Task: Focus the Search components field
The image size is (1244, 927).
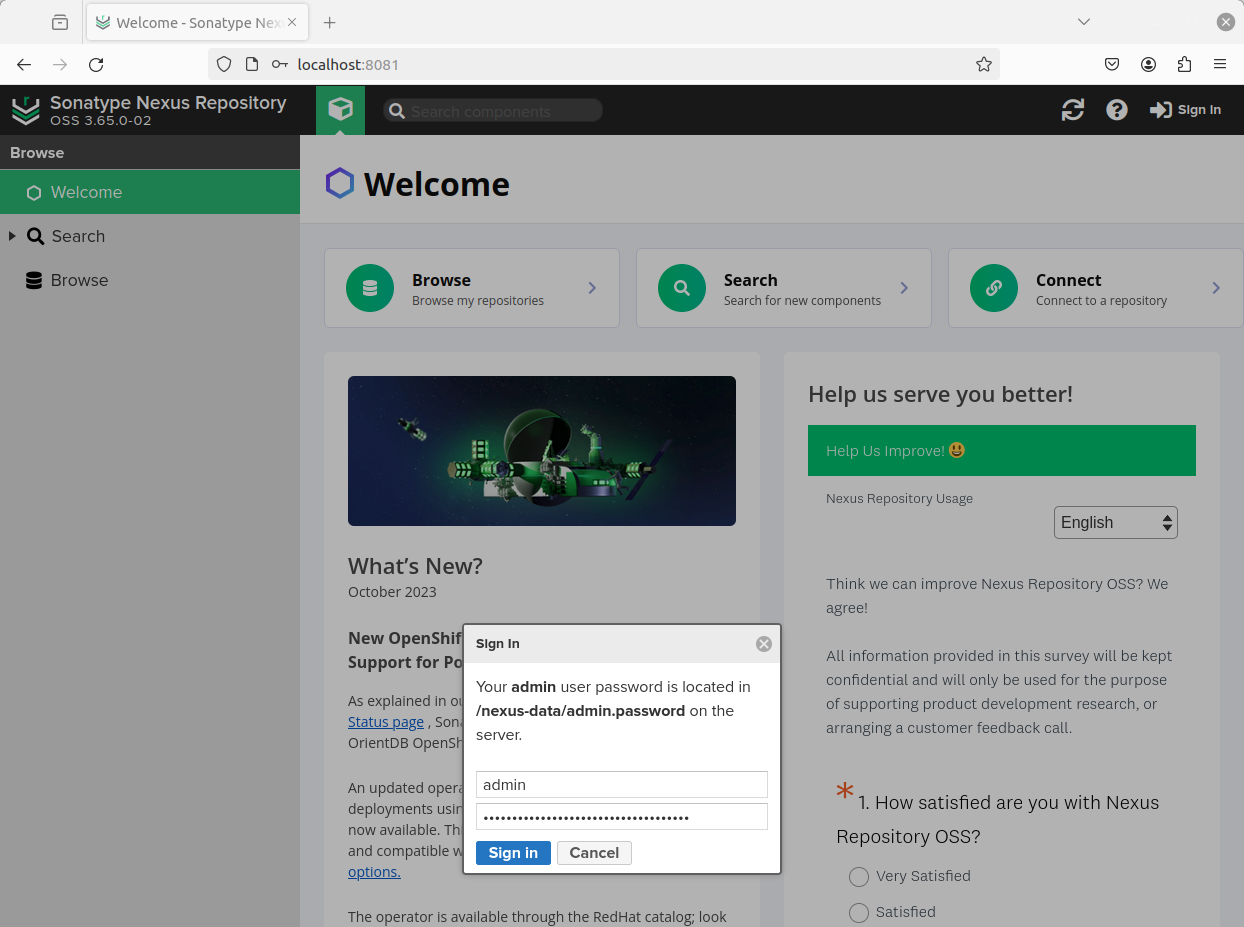Action: [x=493, y=111]
